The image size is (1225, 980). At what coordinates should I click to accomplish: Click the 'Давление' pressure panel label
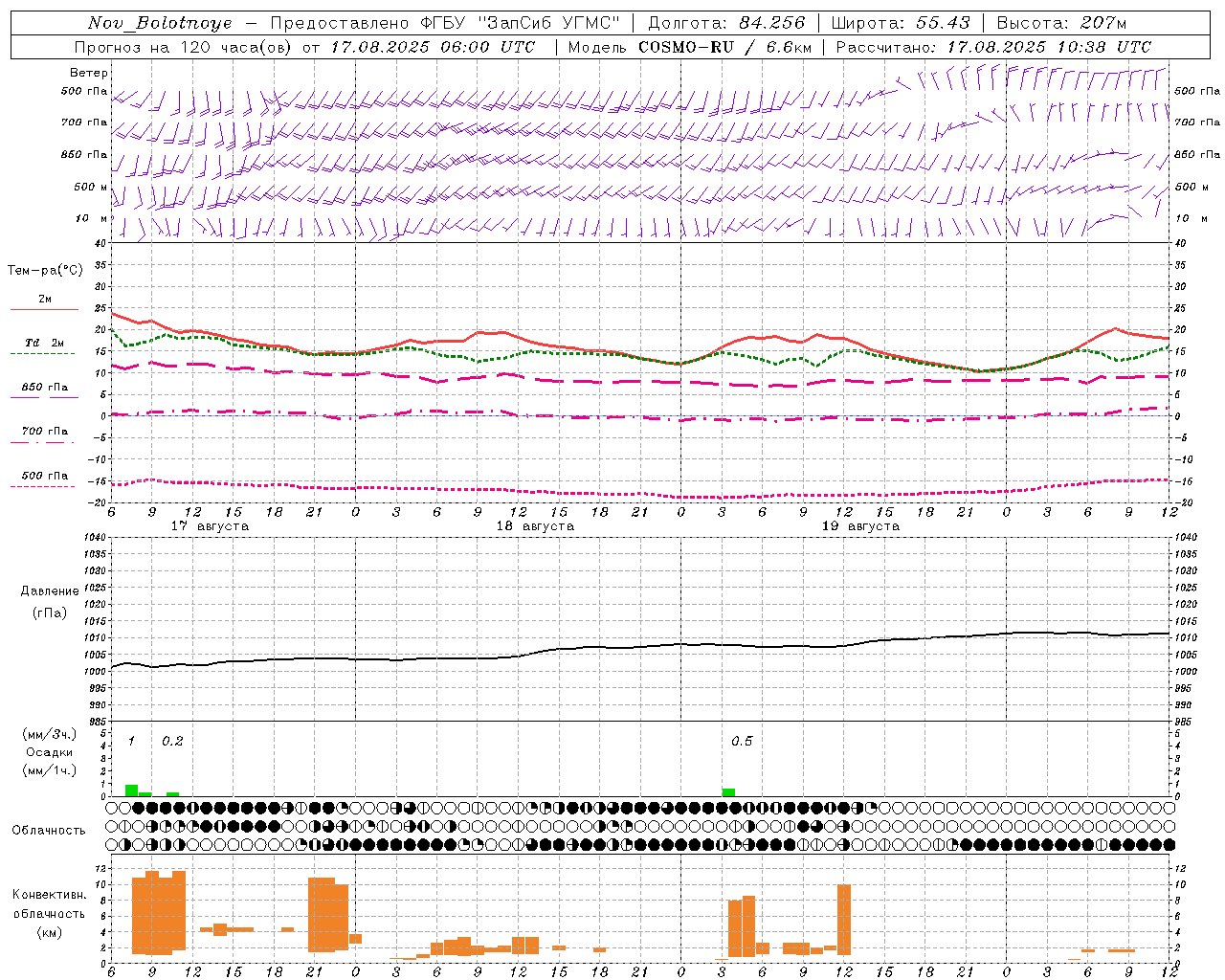point(50,591)
